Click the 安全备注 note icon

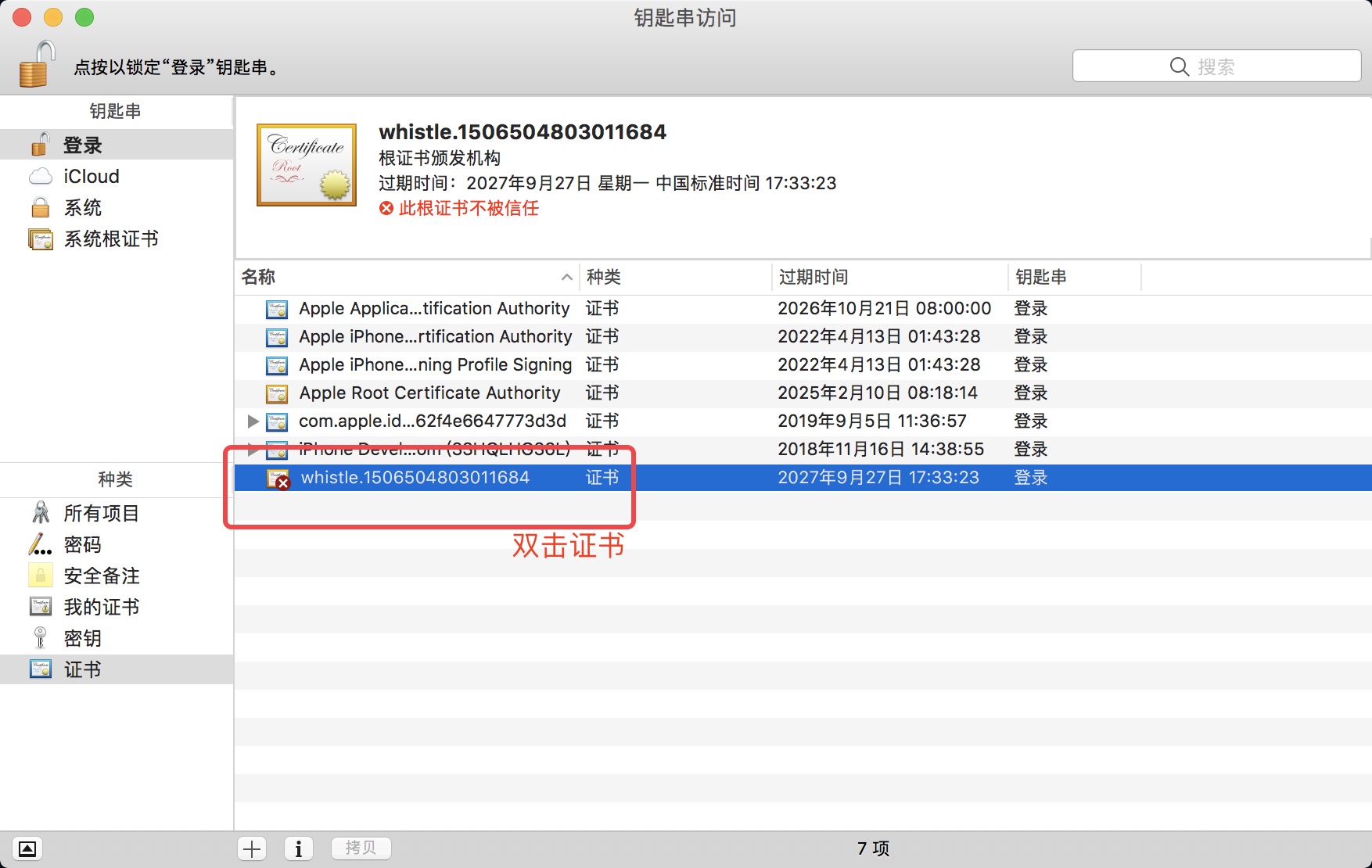tap(41, 576)
